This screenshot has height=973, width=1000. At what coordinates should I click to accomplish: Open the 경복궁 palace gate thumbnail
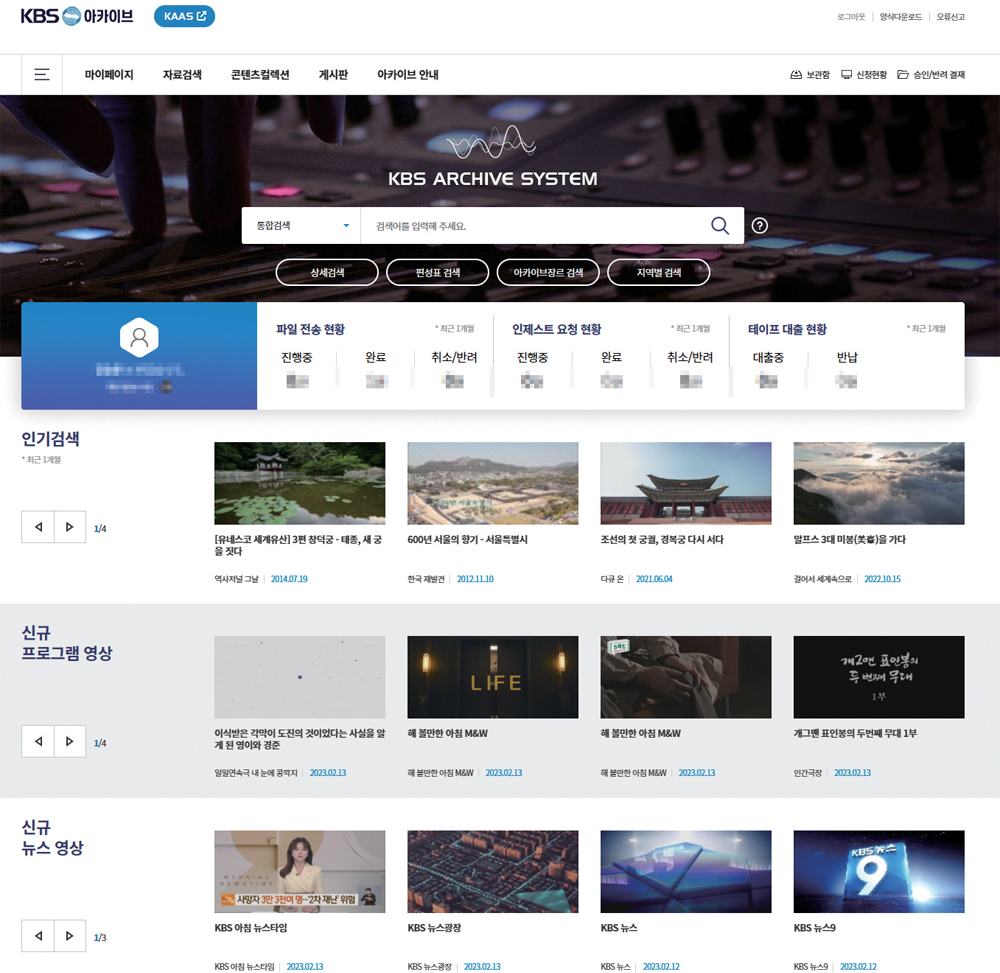686,483
